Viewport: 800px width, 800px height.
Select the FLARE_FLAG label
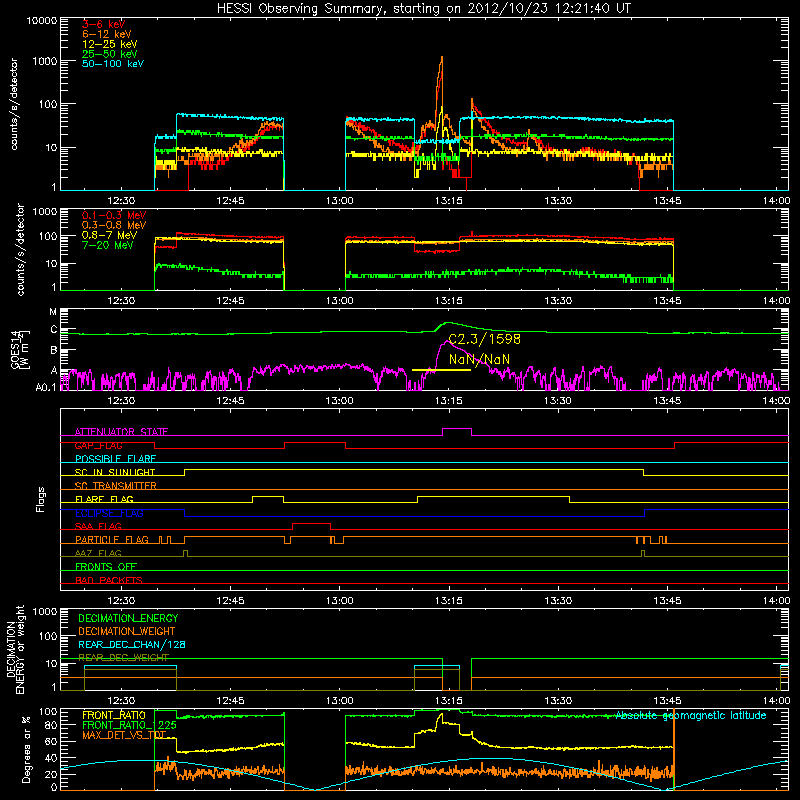click(x=104, y=499)
